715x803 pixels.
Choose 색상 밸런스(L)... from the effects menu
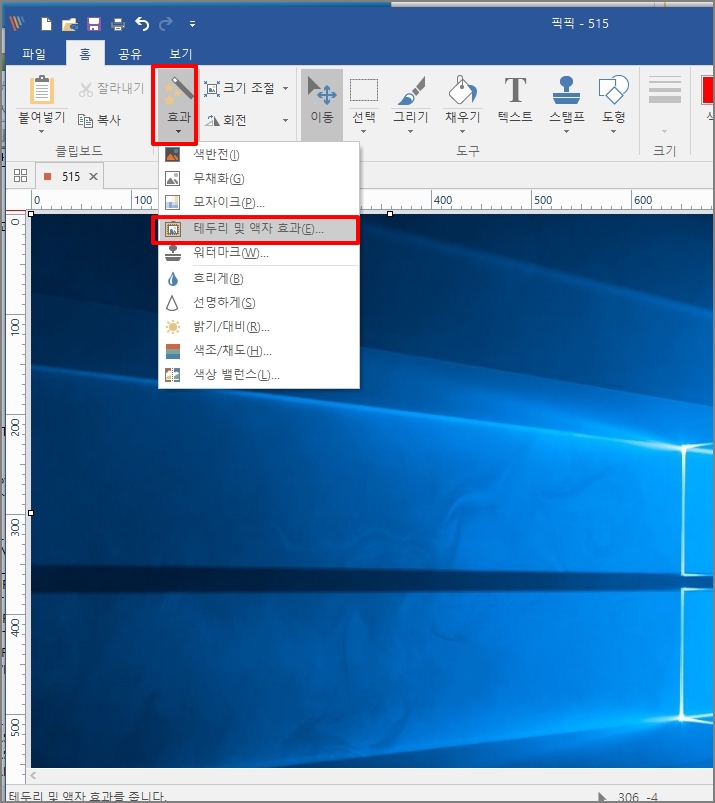point(259,375)
